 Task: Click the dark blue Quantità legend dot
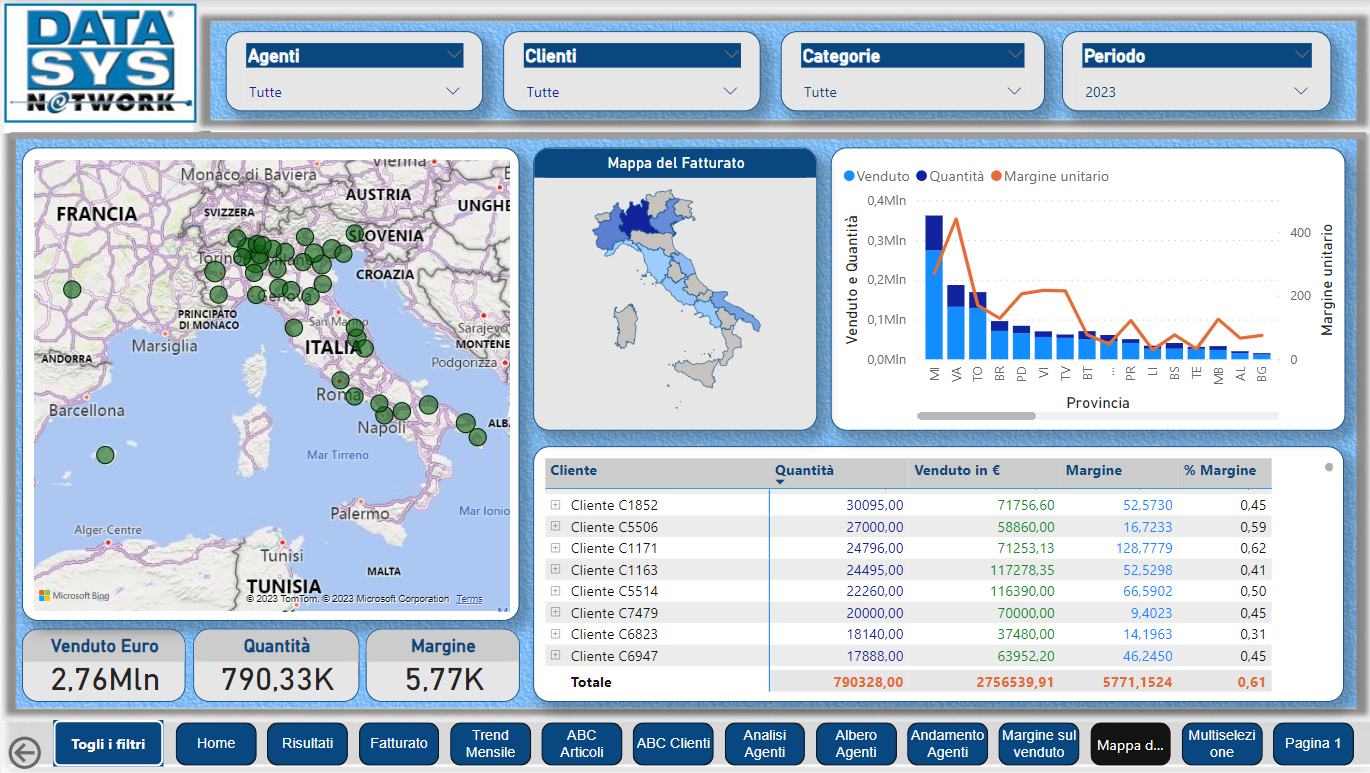click(921, 176)
